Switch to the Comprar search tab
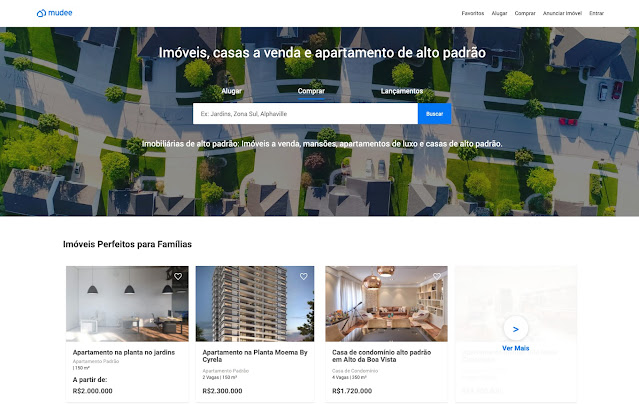This screenshot has width=639, height=404. [311, 91]
